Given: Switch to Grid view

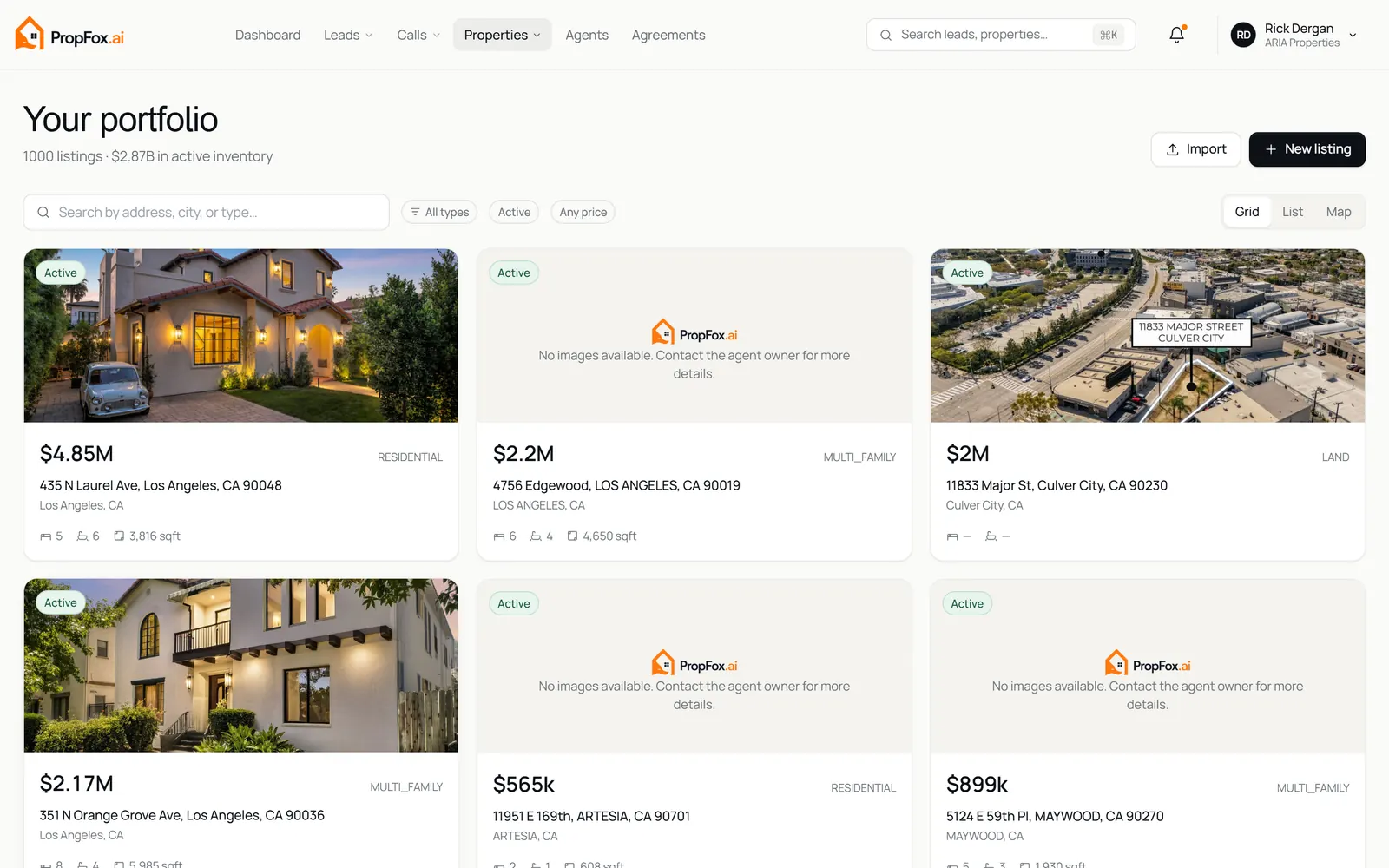Looking at the screenshot, I should click(x=1247, y=212).
